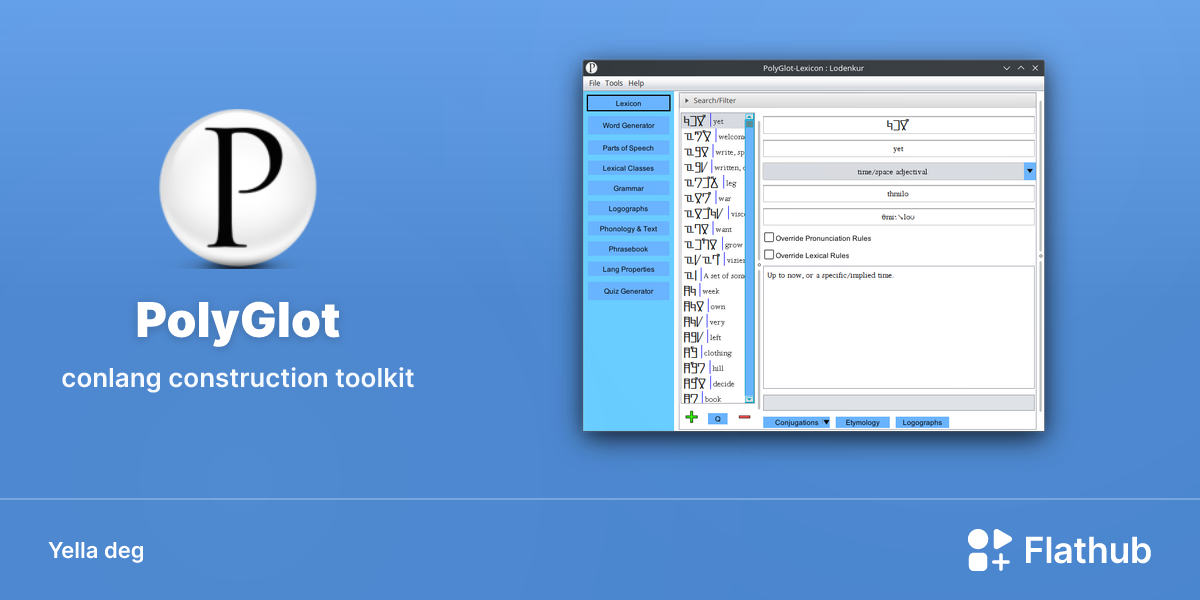The image size is (1200, 600).
Task: Select the 'war' word entry
Action: point(713,198)
